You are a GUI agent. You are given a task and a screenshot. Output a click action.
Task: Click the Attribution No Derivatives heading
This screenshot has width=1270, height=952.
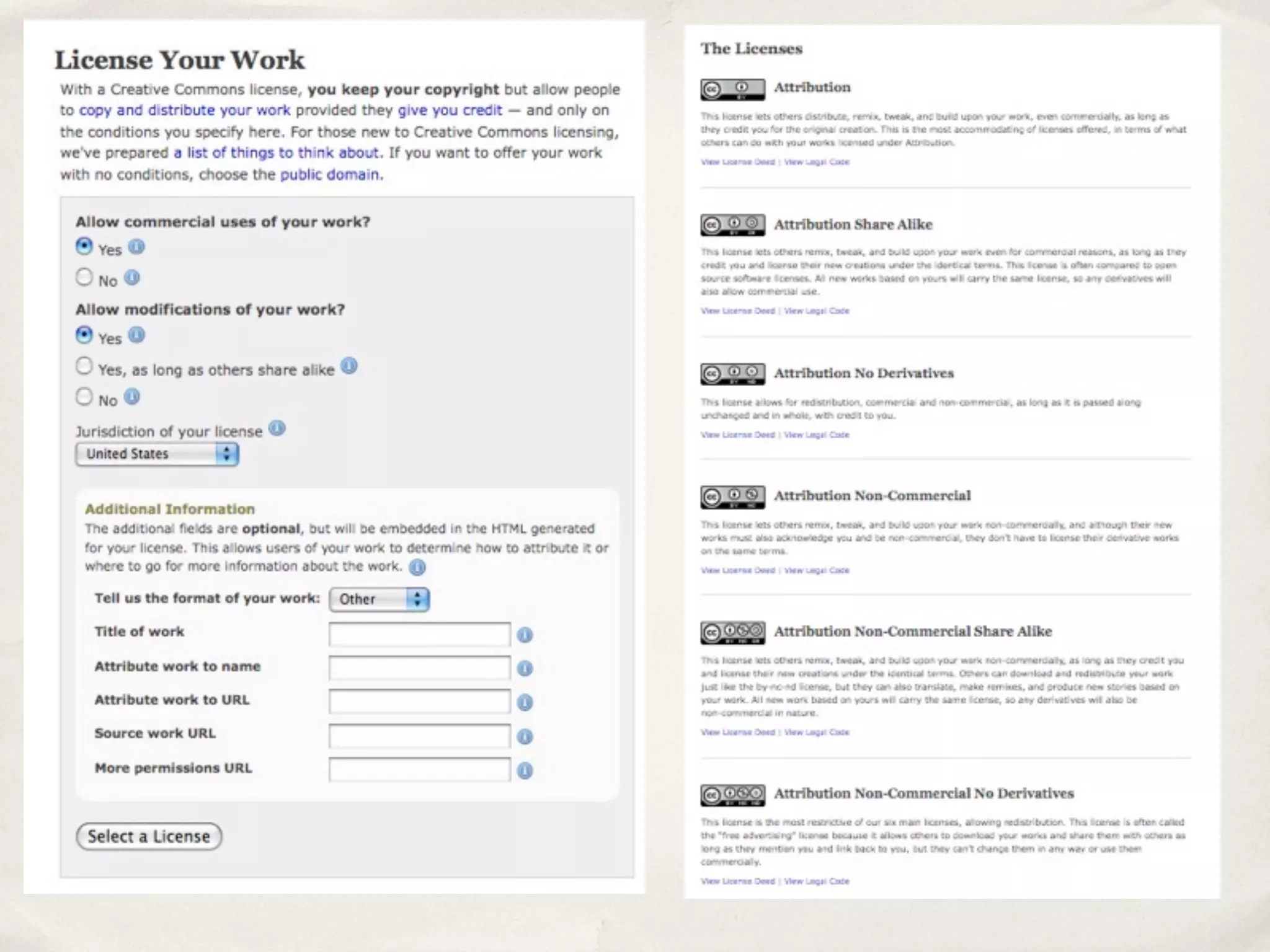(864, 373)
